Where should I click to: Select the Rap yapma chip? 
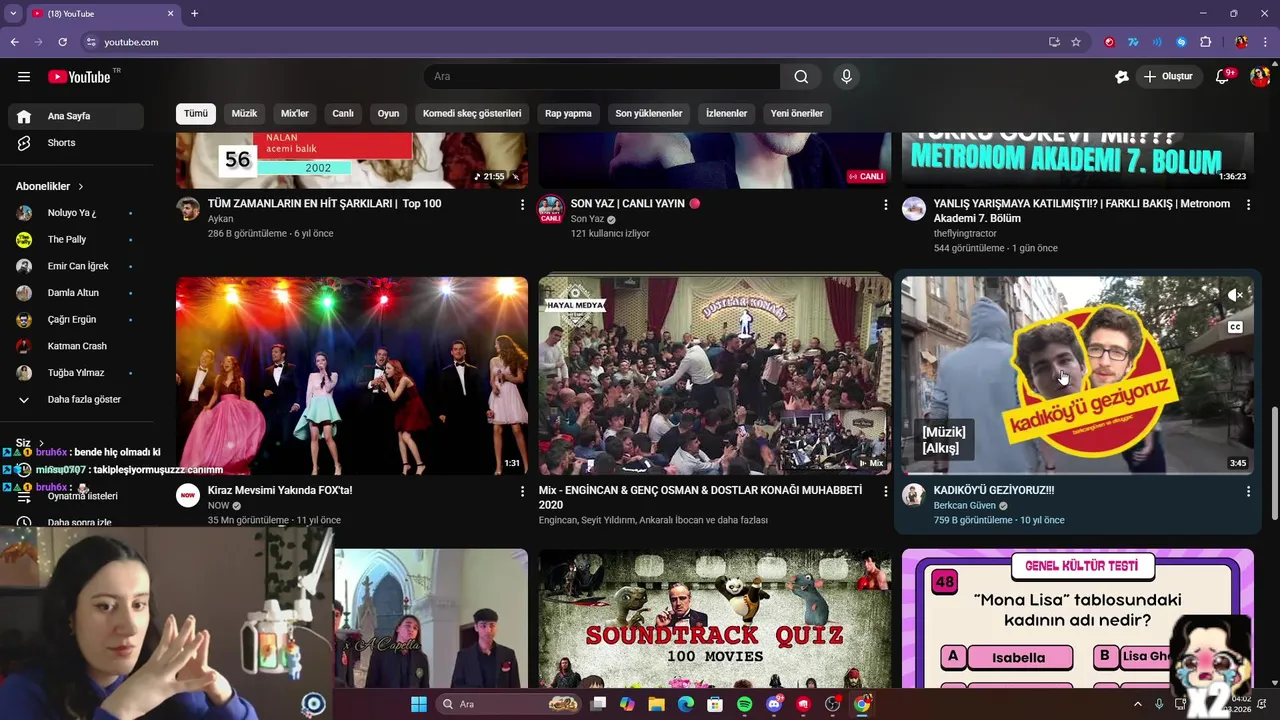(x=568, y=113)
